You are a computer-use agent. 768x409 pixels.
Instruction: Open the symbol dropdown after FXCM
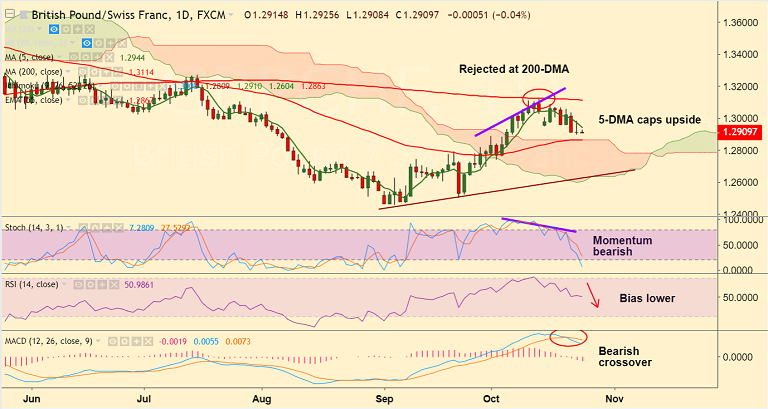click(x=231, y=15)
